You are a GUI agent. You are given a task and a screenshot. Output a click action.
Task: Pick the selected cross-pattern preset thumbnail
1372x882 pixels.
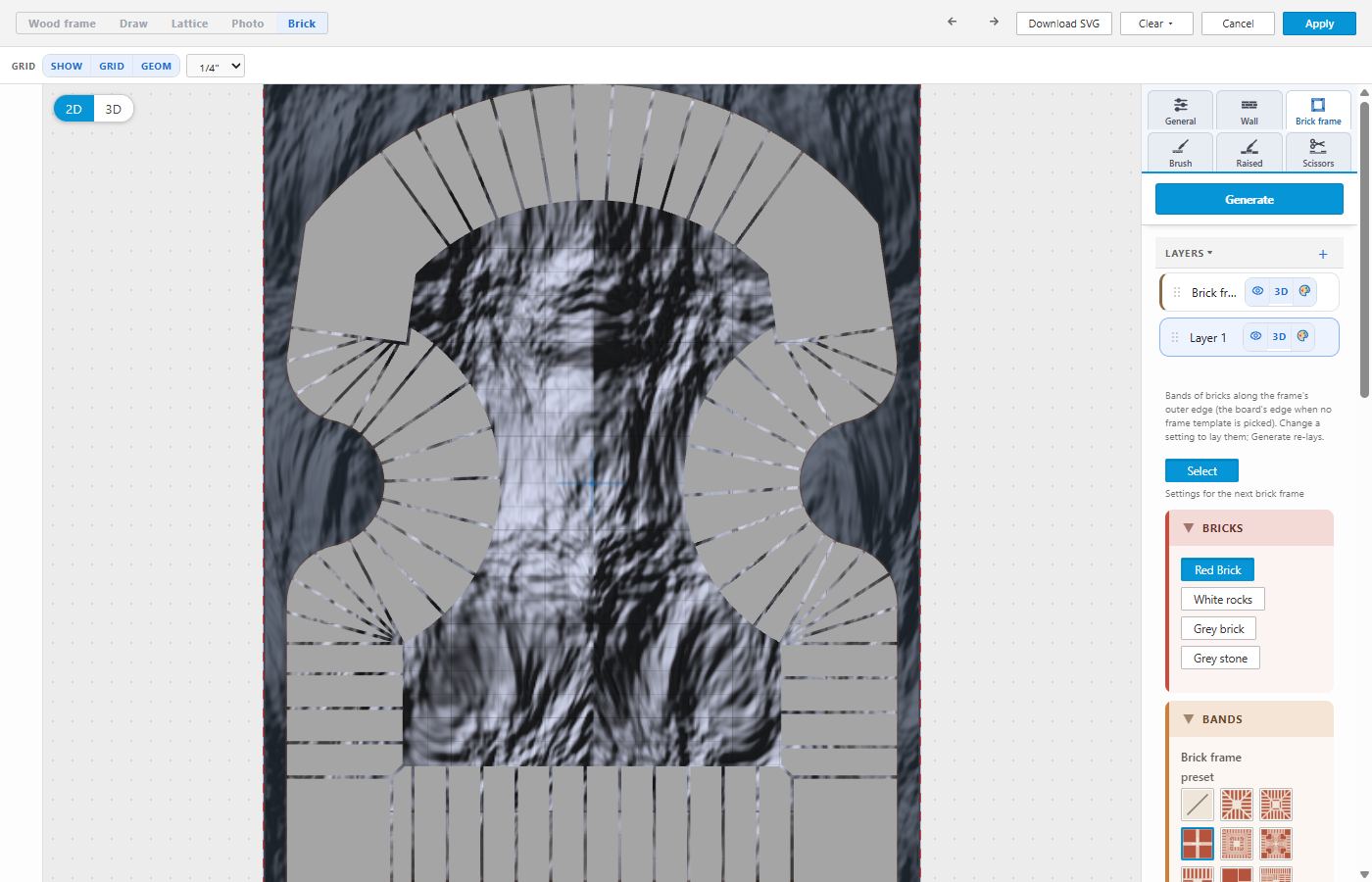tap(1198, 844)
